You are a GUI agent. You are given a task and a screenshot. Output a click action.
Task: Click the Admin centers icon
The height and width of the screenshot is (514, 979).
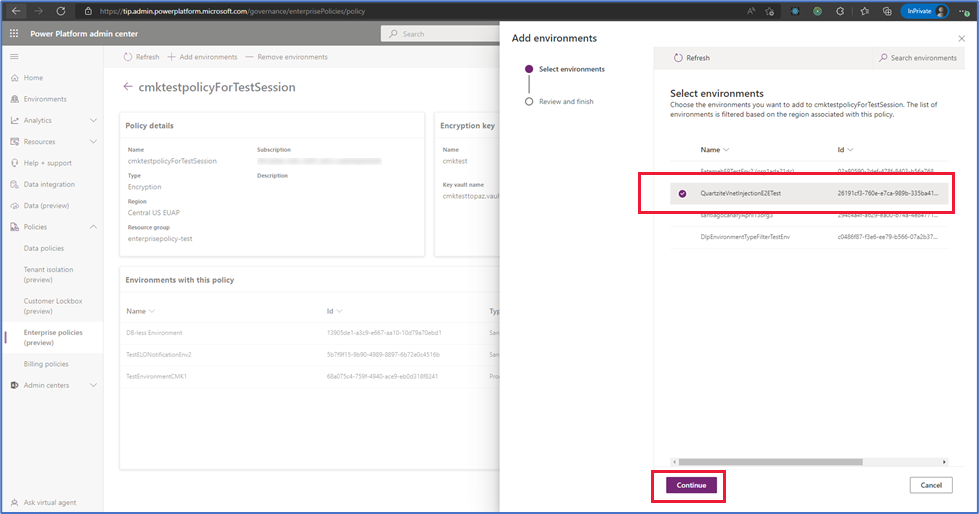tap(15, 385)
